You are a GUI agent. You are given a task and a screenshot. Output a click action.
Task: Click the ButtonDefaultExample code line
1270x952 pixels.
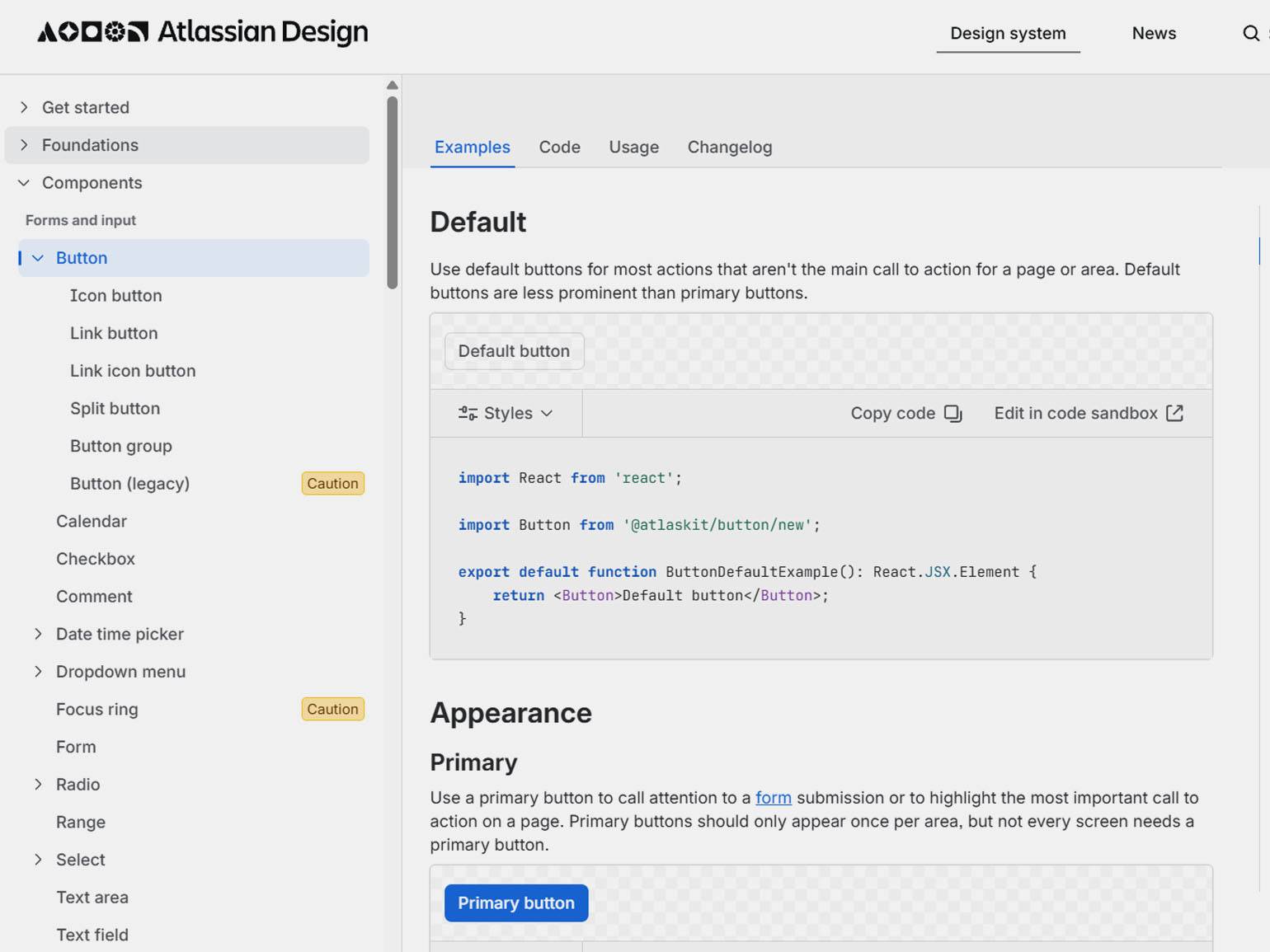tap(747, 572)
